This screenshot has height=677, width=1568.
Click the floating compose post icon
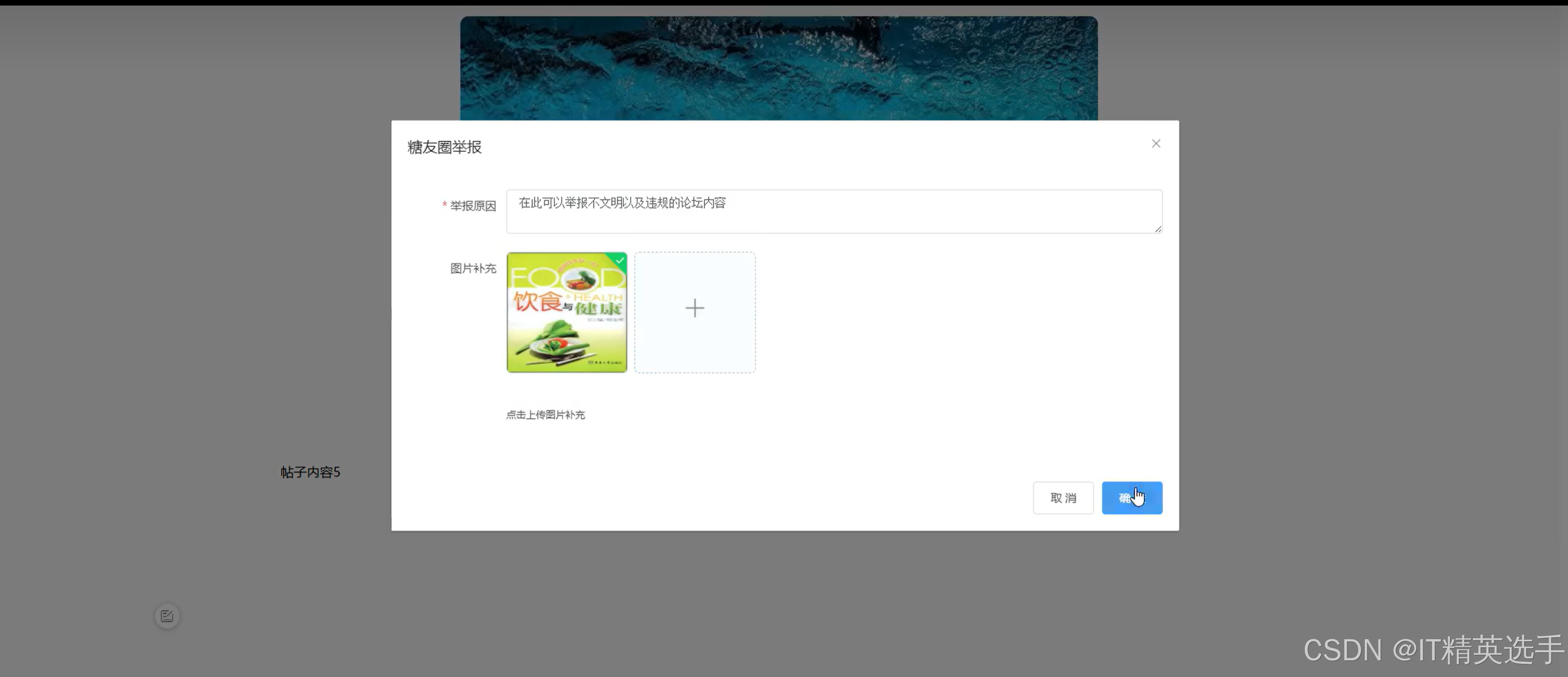point(167,616)
